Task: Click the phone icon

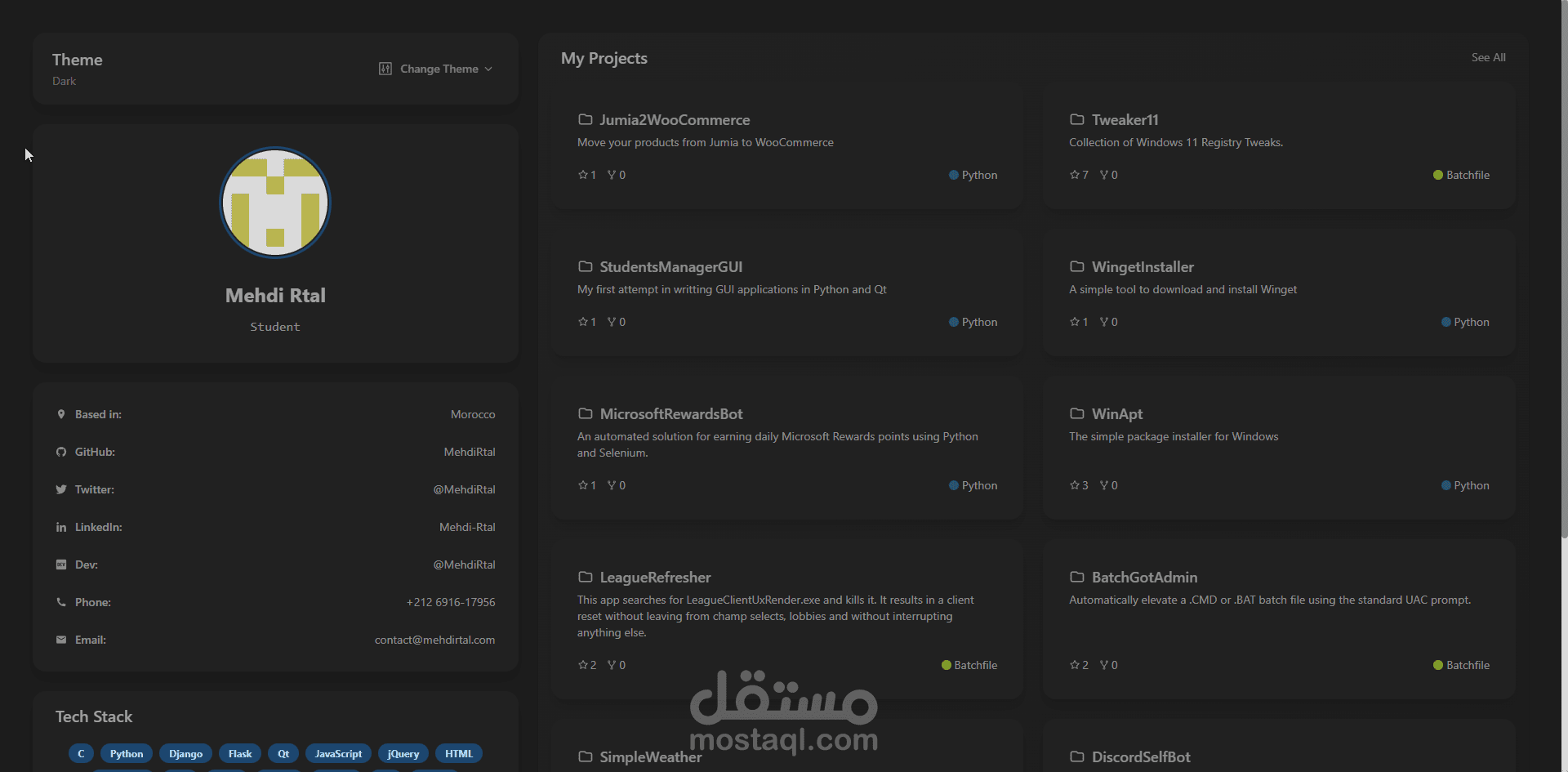Action: point(61,602)
